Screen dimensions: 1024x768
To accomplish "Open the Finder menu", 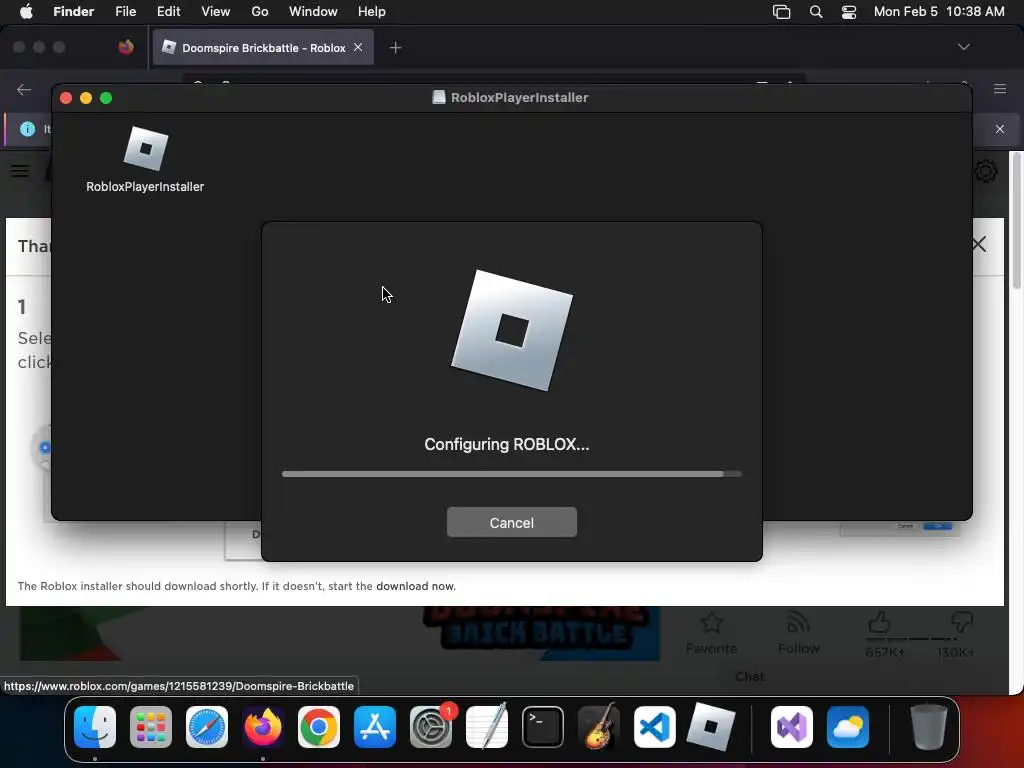I will (73, 12).
